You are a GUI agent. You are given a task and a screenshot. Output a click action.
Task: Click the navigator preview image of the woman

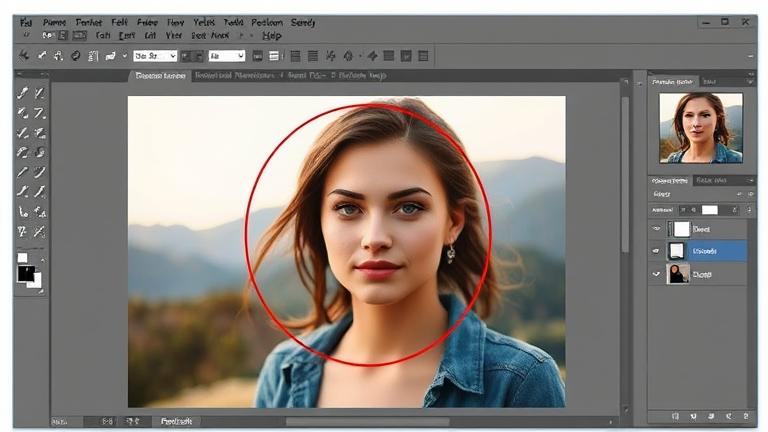coord(701,128)
